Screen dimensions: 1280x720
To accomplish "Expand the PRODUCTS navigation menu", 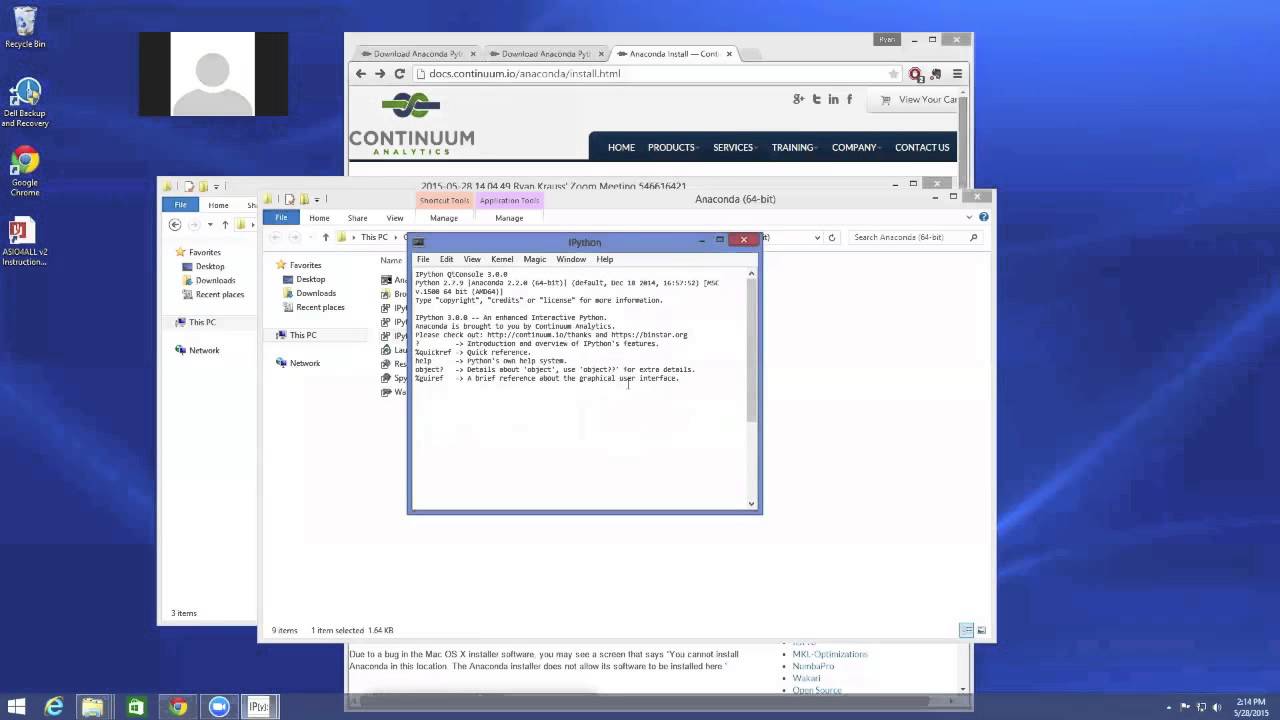I will coord(671,147).
